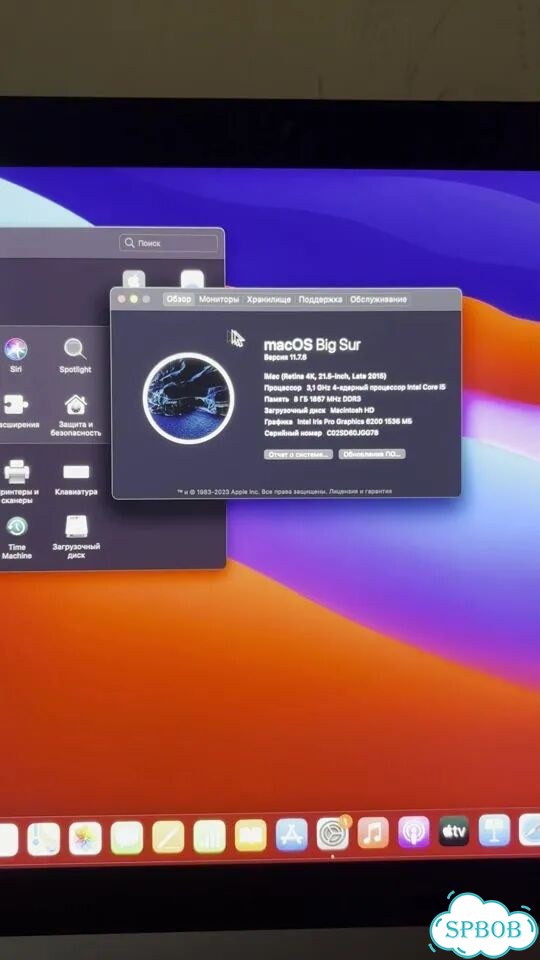
Task: Open Защита и безопасность pane
Action: tap(75, 415)
